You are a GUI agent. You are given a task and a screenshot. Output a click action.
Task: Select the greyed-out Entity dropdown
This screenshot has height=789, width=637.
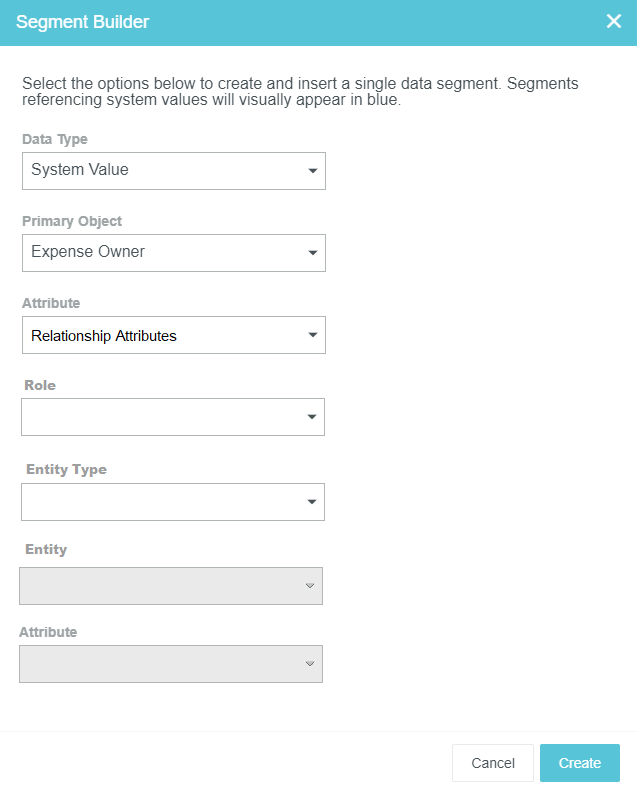[160, 586]
